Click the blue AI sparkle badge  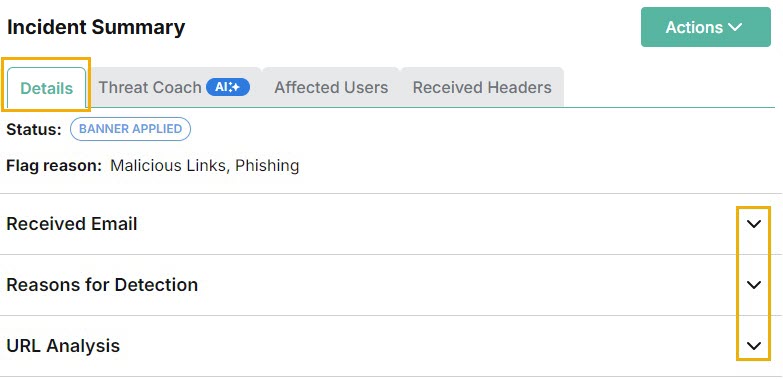(228, 87)
